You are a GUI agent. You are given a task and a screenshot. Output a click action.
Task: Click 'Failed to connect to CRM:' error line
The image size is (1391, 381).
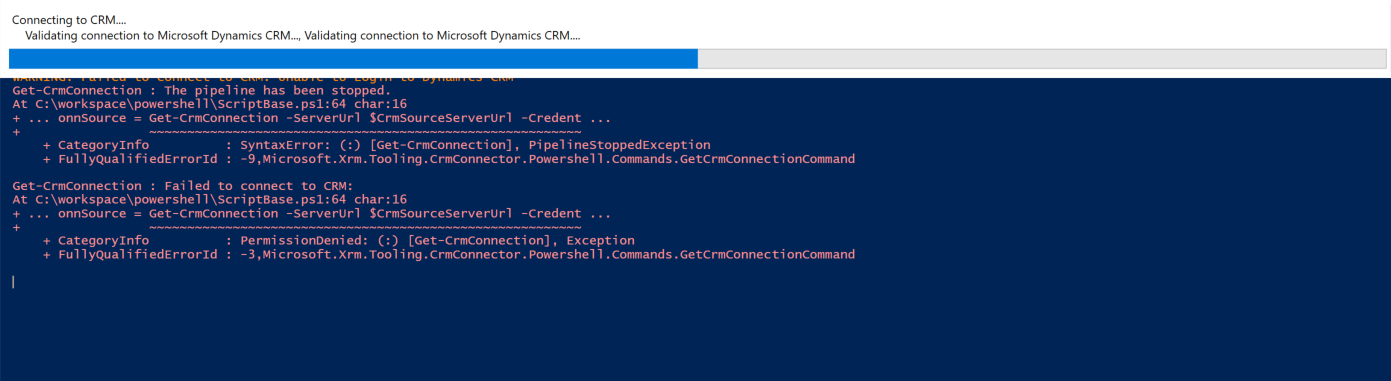[183, 186]
